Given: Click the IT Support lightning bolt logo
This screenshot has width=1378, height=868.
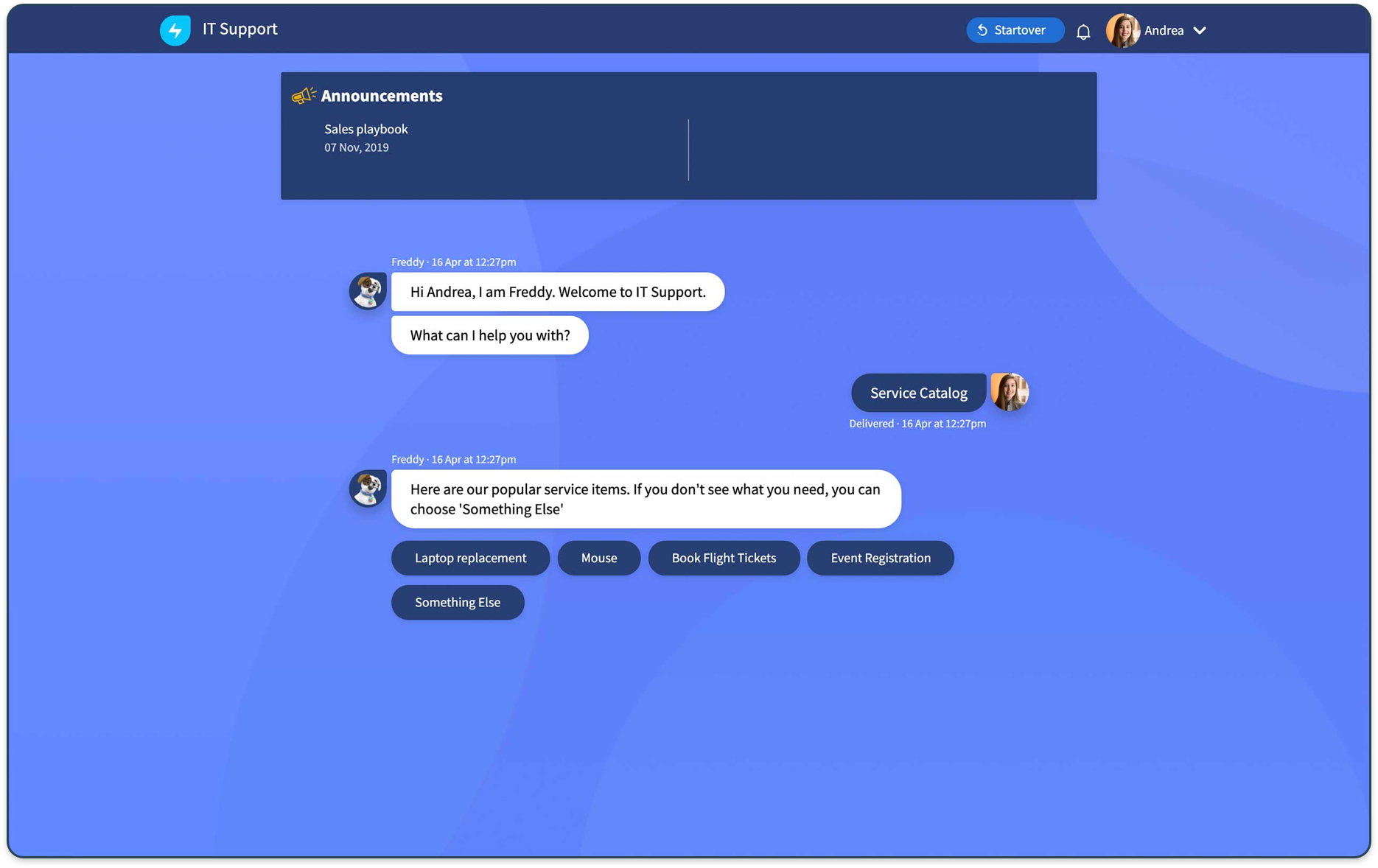Looking at the screenshot, I should pos(175,29).
